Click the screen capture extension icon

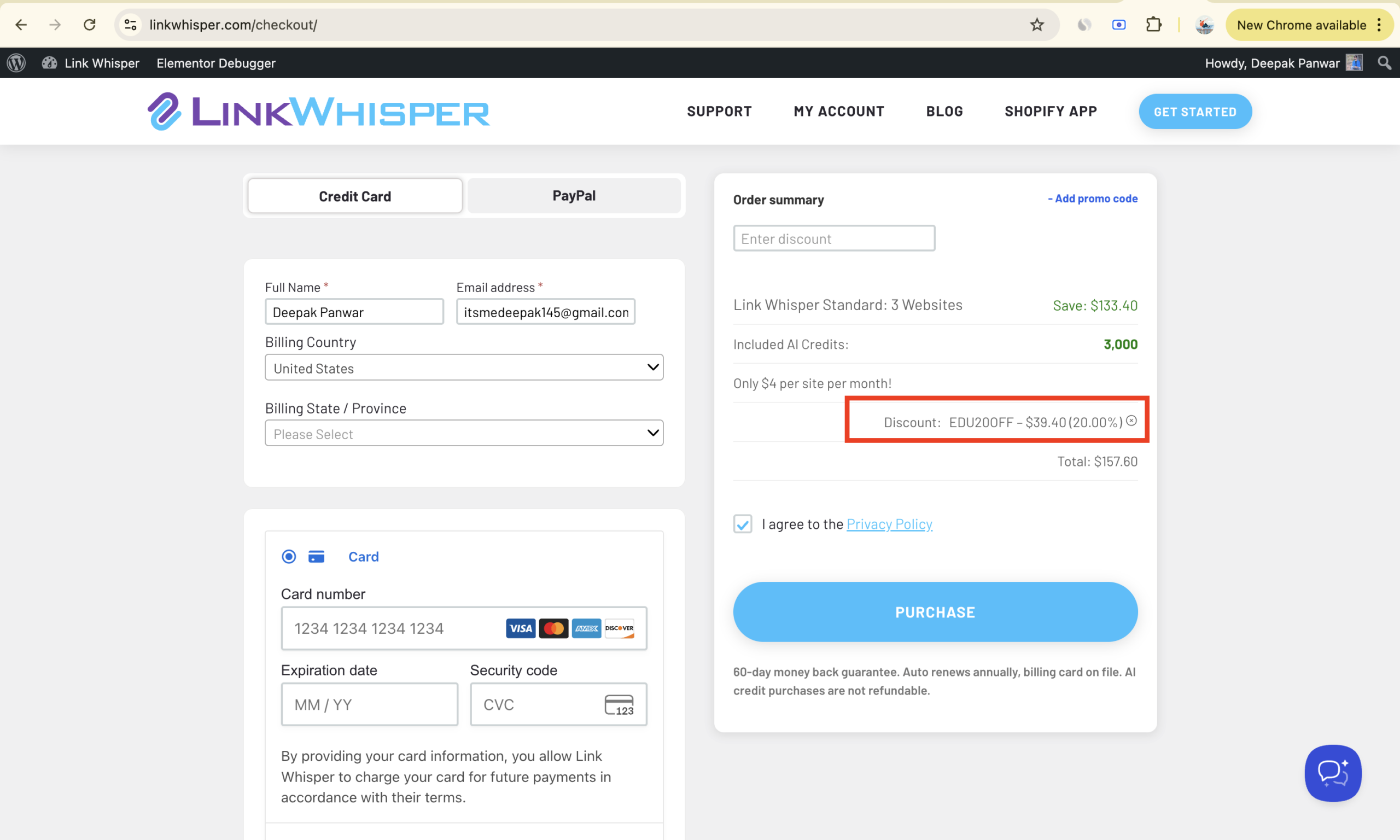(1119, 25)
